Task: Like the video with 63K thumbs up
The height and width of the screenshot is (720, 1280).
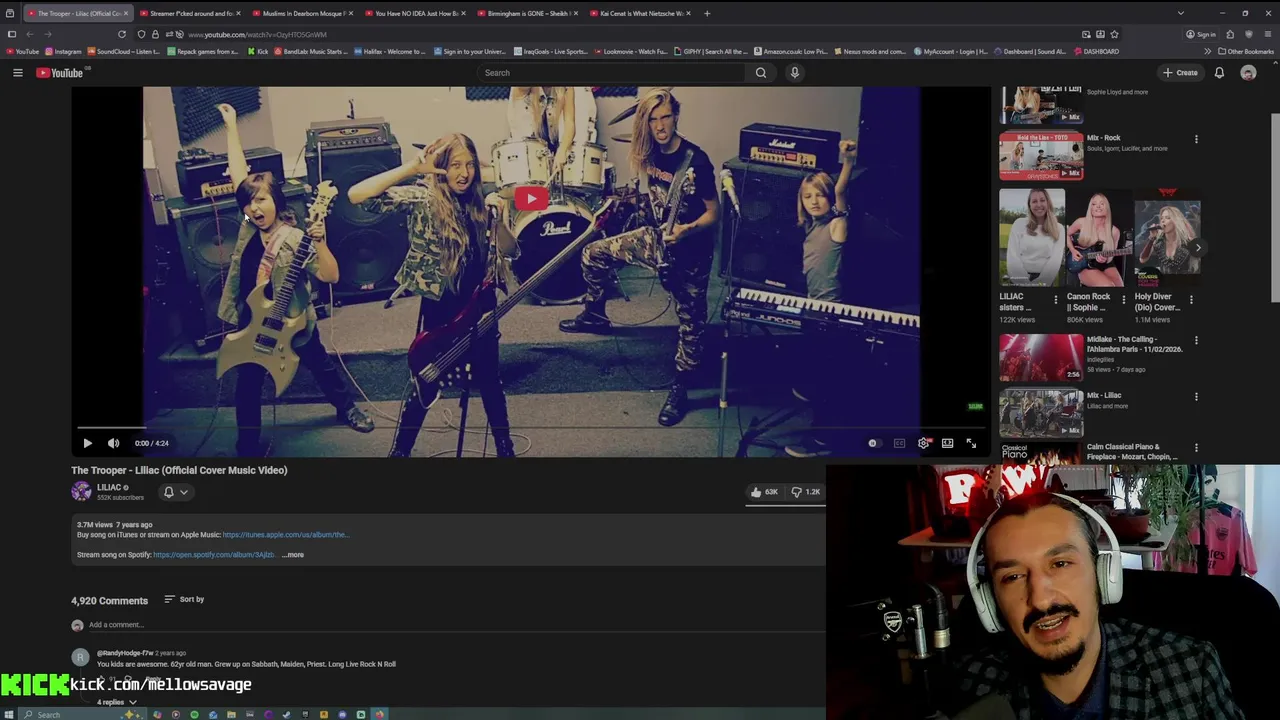Action: (763, 492)
